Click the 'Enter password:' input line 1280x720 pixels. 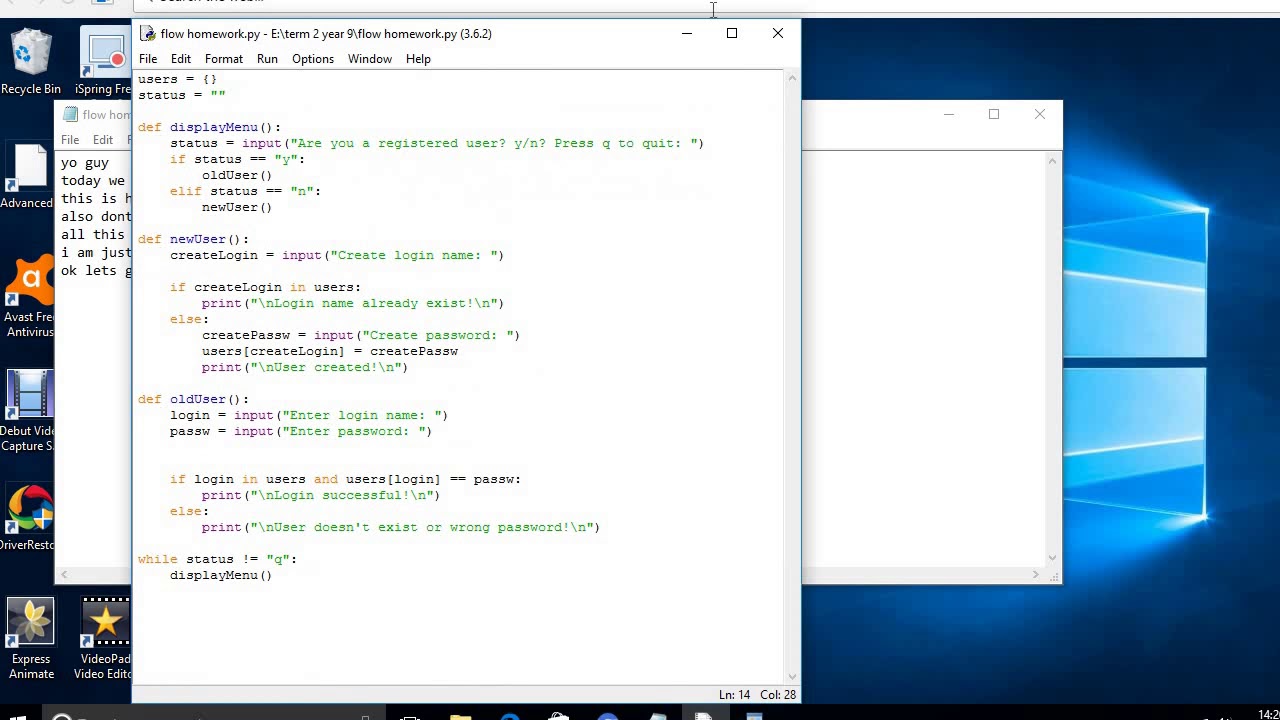click(301, 431)
